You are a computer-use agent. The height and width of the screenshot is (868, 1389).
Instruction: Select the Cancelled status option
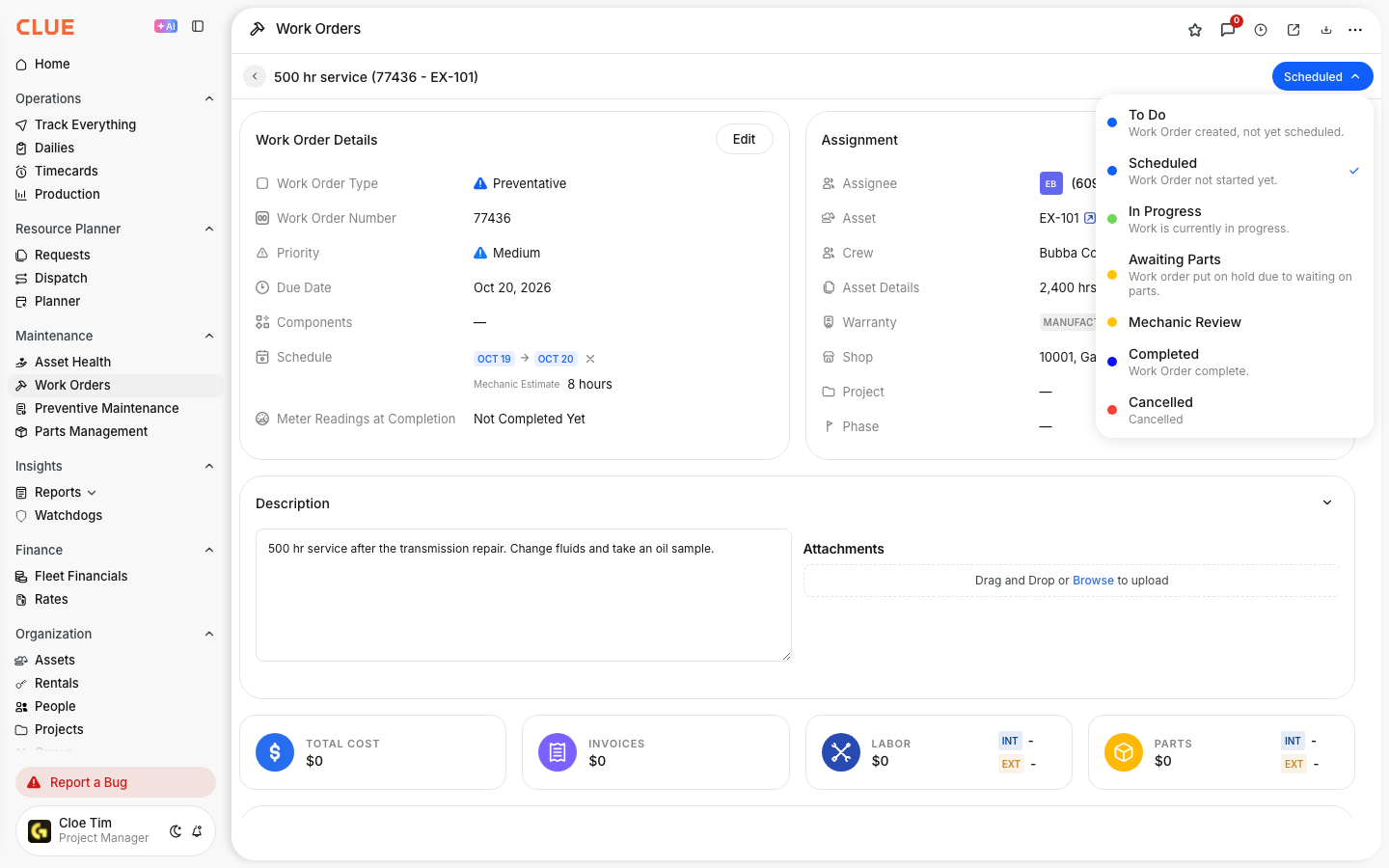click(x=1235, y=410)
